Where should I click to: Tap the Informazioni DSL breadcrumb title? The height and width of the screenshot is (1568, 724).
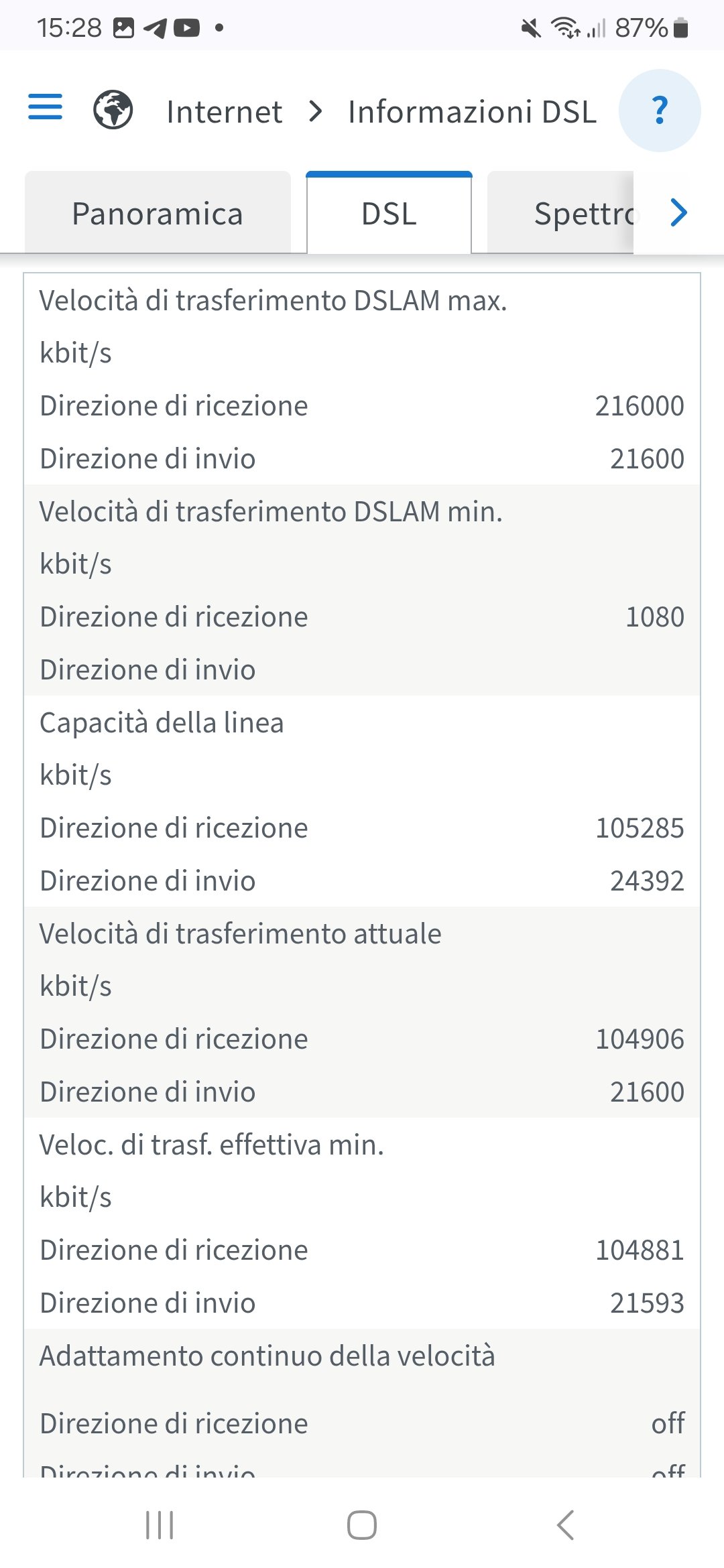click(x=472, y=112)
